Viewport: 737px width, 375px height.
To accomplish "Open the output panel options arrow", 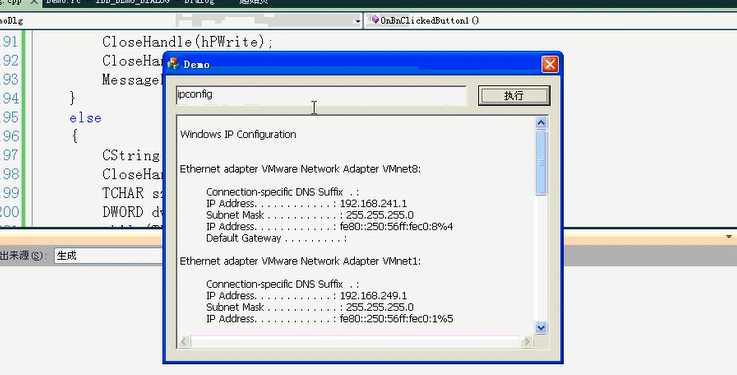I will point(729,237).
